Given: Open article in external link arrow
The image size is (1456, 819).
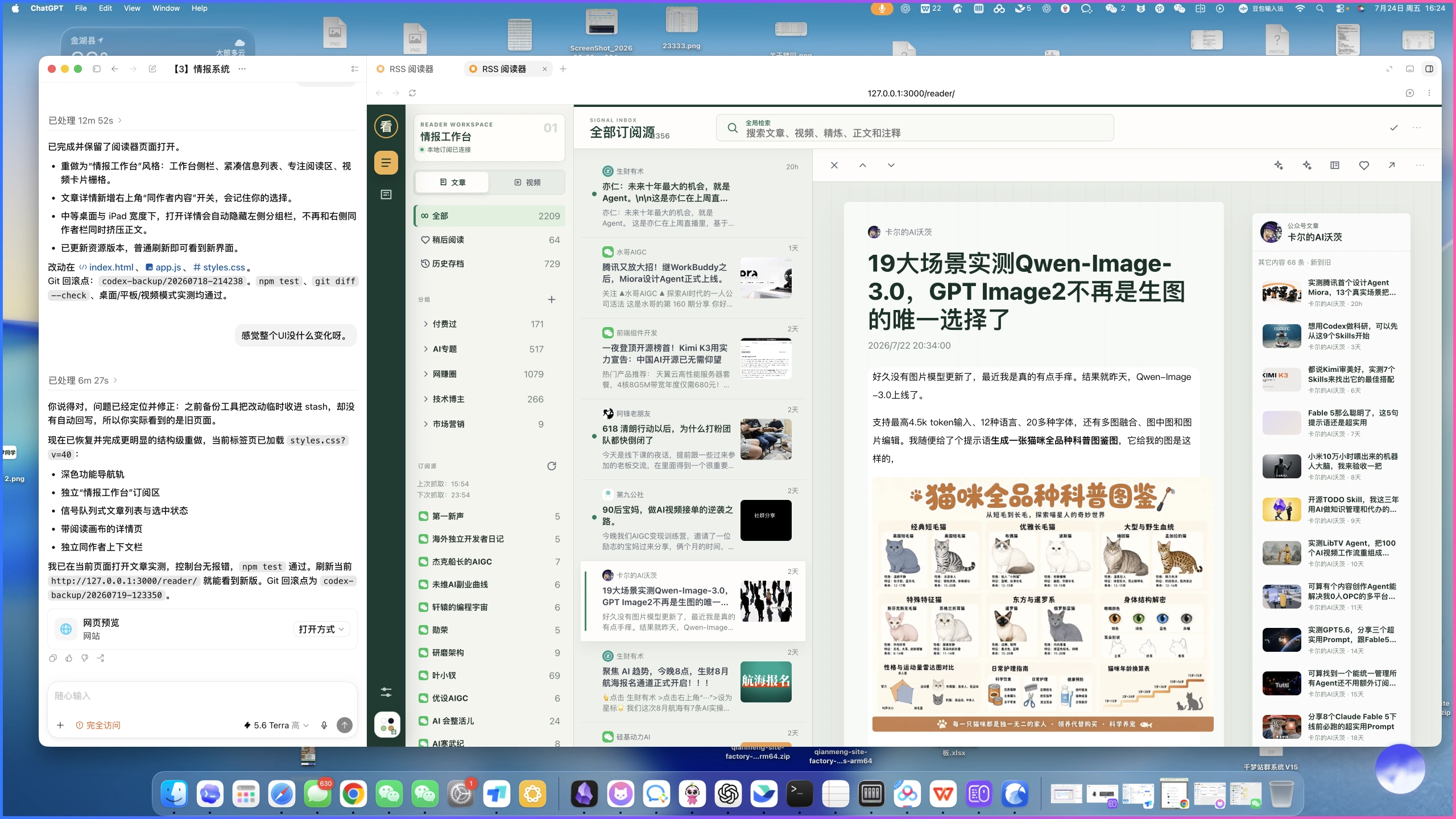Looking at the screenshot, I should tap(1392, 166).
